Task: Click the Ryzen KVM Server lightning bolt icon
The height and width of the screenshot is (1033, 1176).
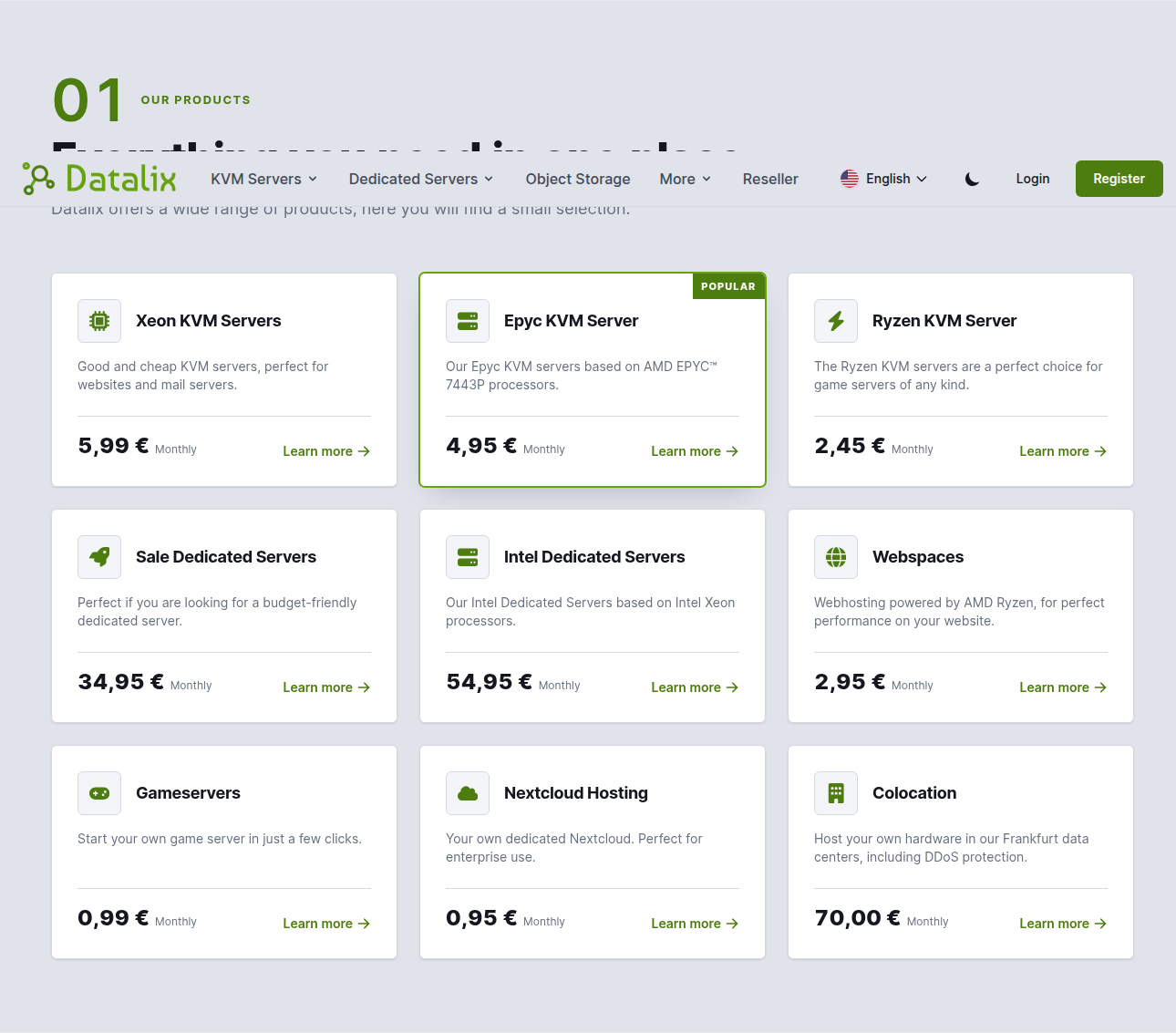Action: (x=836, y=321)
